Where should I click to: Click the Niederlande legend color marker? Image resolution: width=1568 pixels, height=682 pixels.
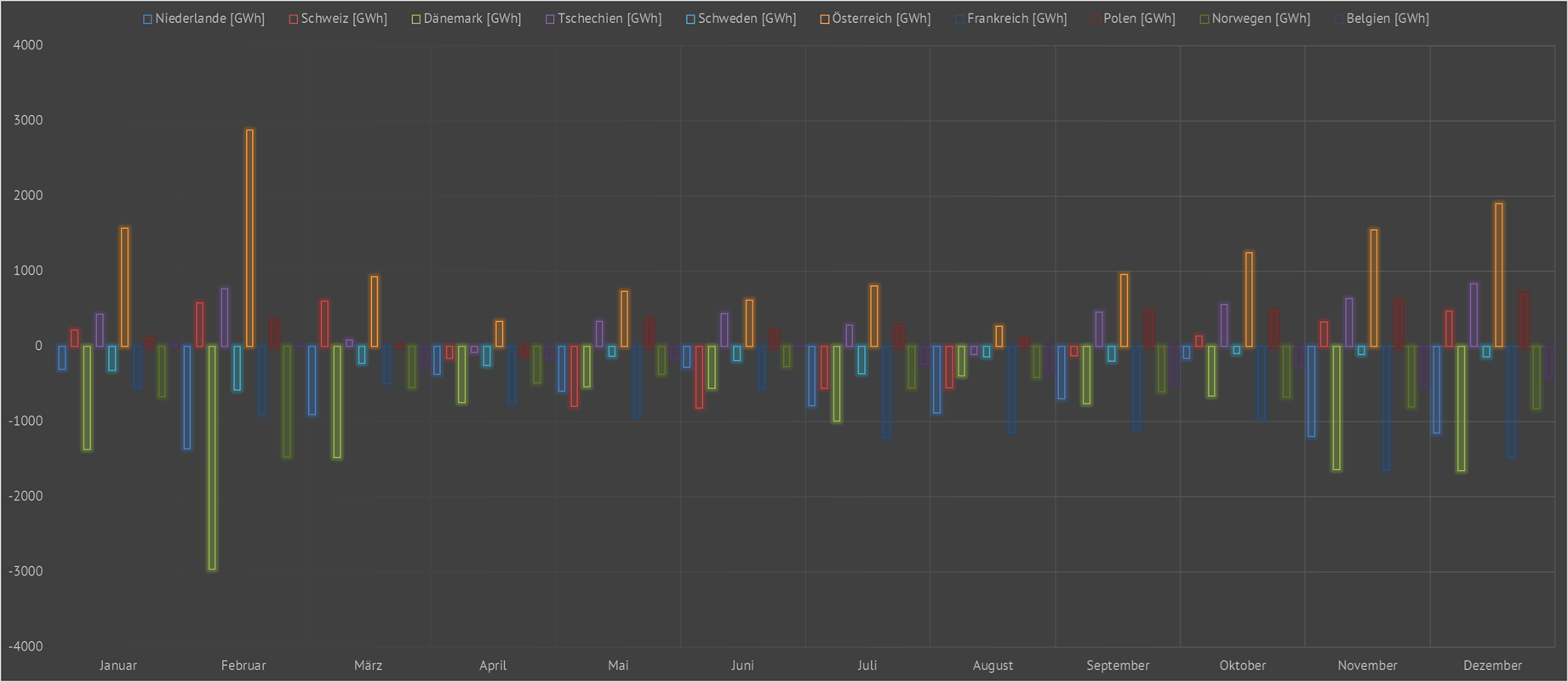click(x=147, y=19)
